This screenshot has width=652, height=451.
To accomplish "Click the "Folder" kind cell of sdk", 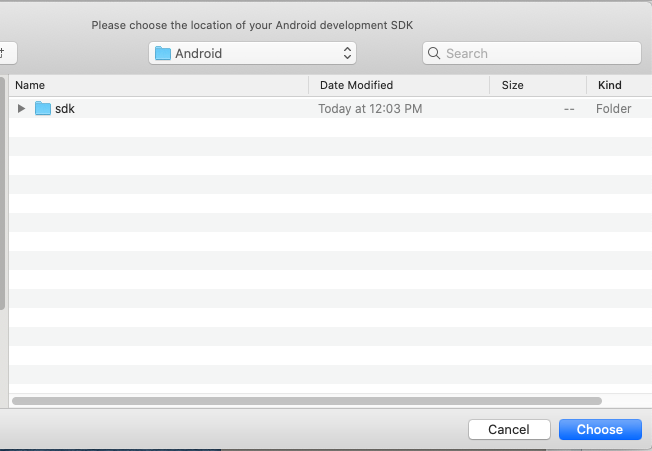I will coord(613,109).
